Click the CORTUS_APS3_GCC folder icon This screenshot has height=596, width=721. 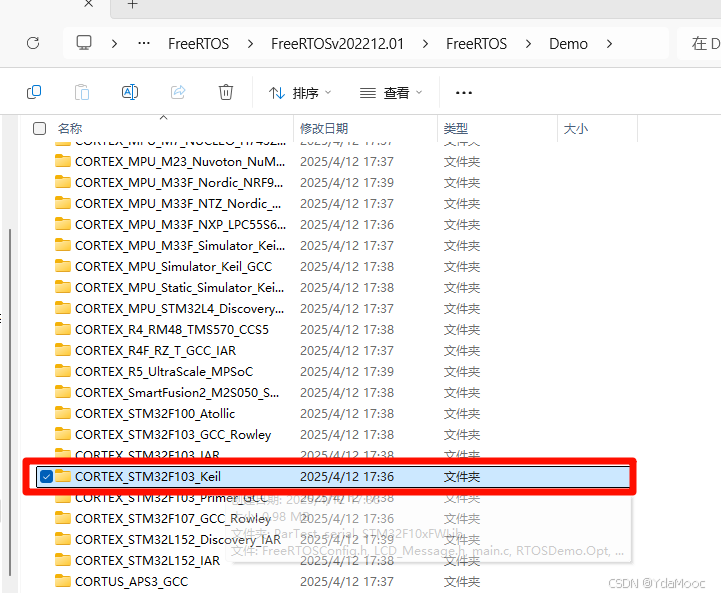pyautogui.click(x=63, y=580)
